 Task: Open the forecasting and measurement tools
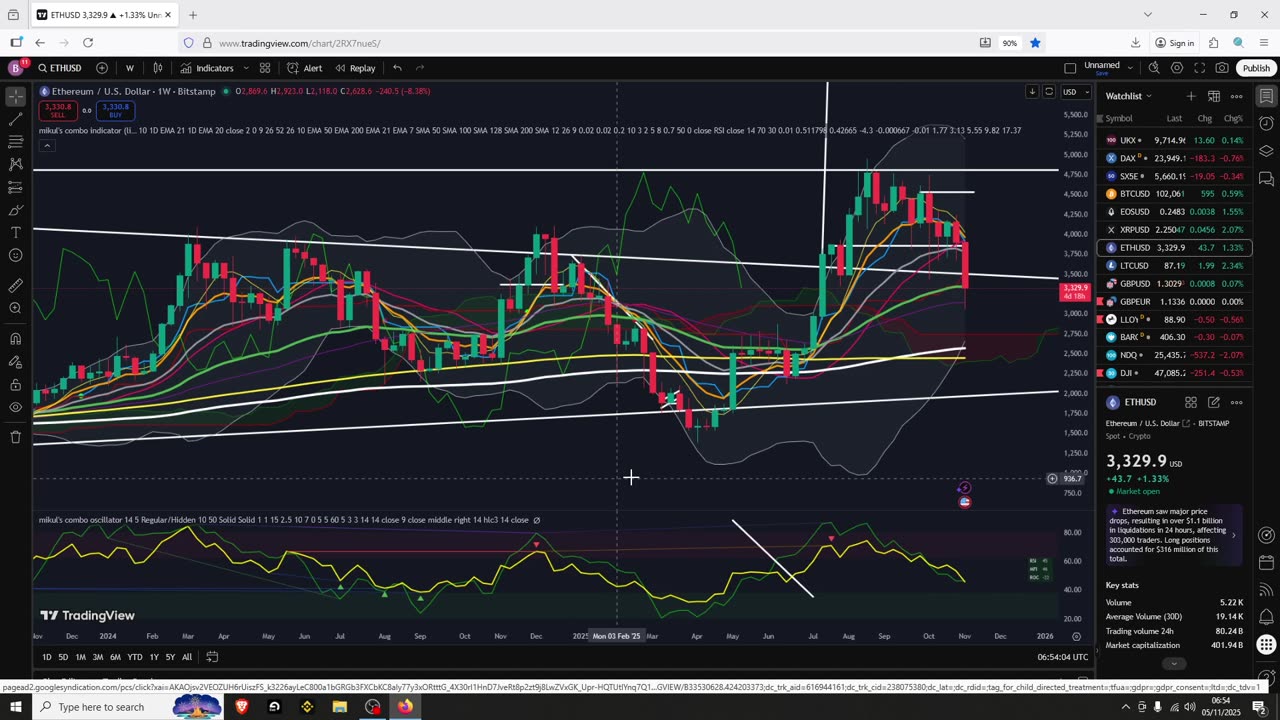pos(15,187)
